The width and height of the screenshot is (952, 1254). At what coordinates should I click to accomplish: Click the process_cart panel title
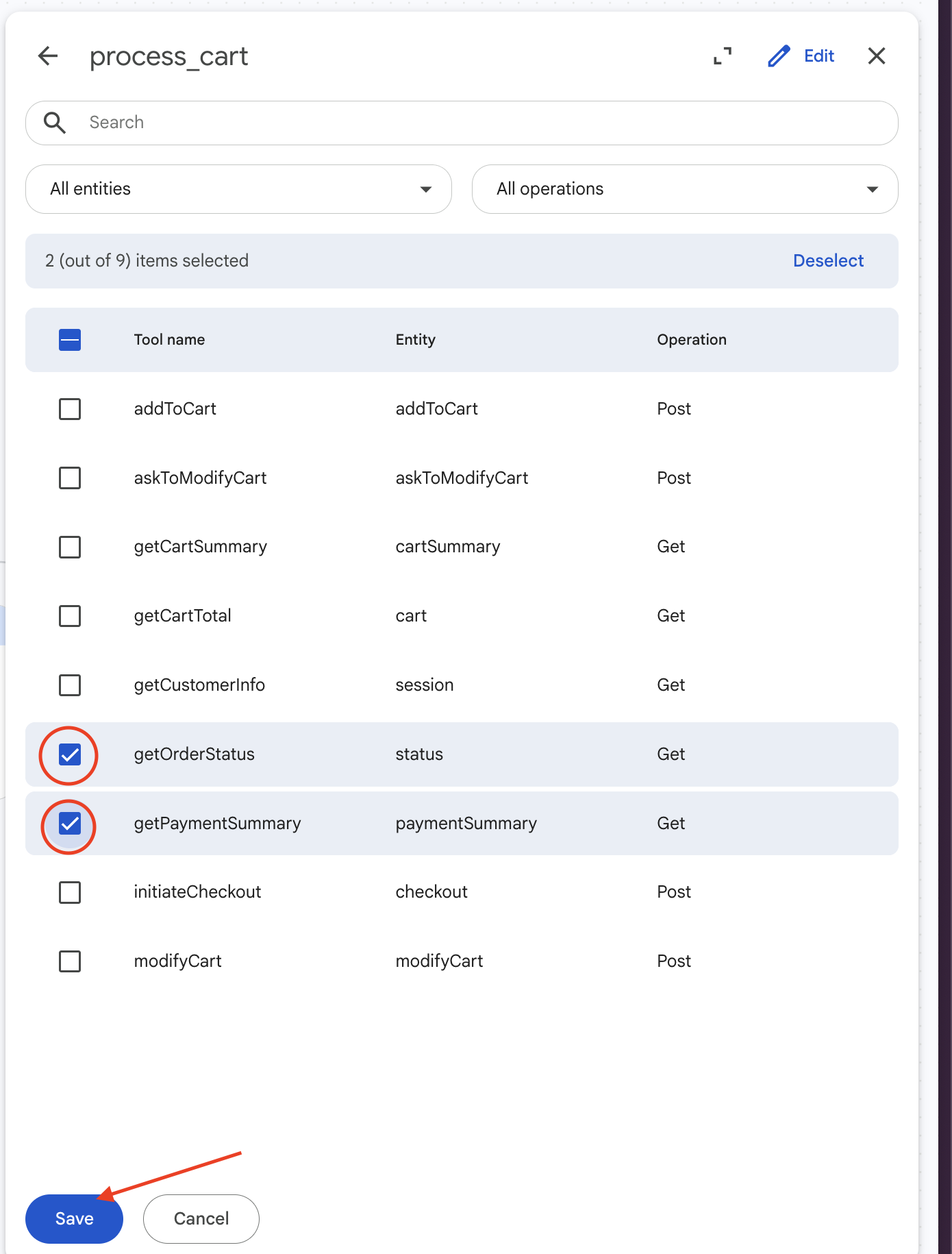(168, 57)
